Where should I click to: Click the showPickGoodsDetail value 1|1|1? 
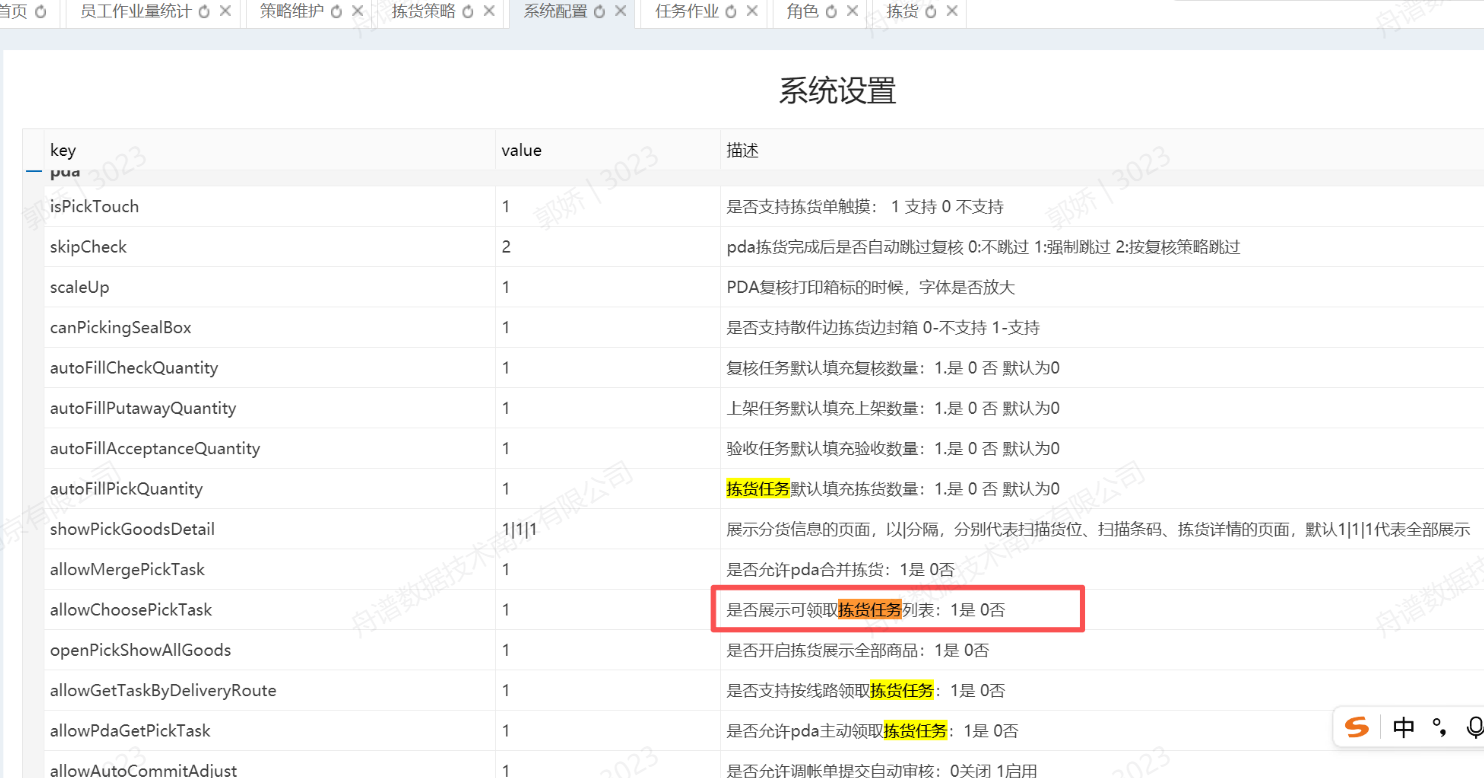[519, 529]
